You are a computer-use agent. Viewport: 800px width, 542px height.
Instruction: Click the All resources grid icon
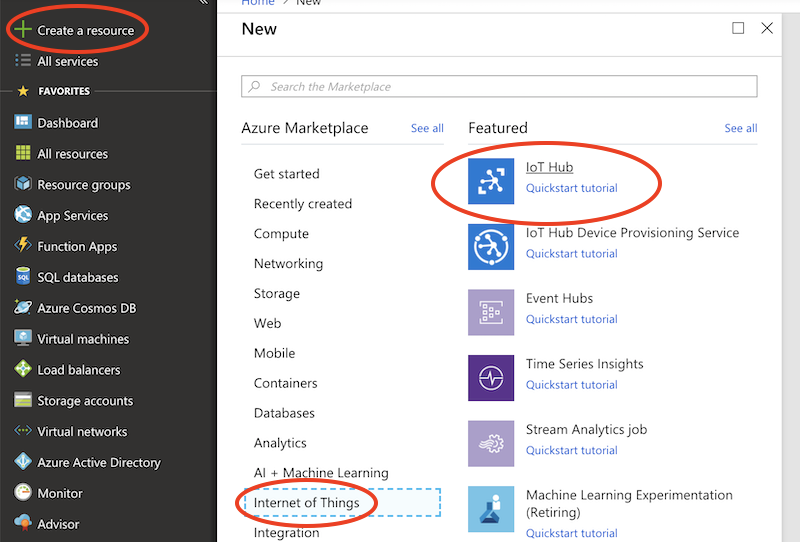click(x=23, y=153)
